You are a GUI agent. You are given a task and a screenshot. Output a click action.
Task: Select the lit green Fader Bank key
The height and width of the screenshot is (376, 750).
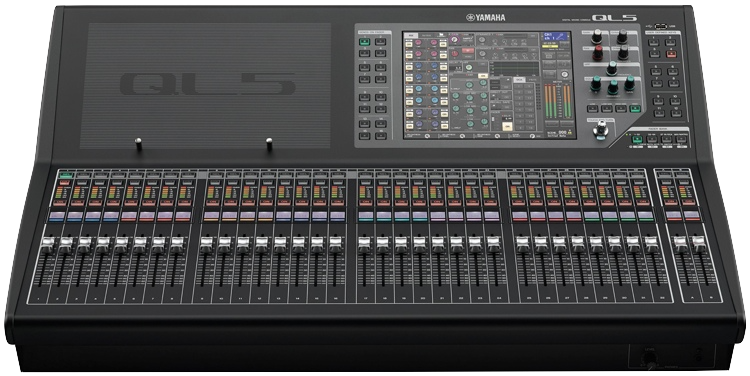(x=637, y=140)
